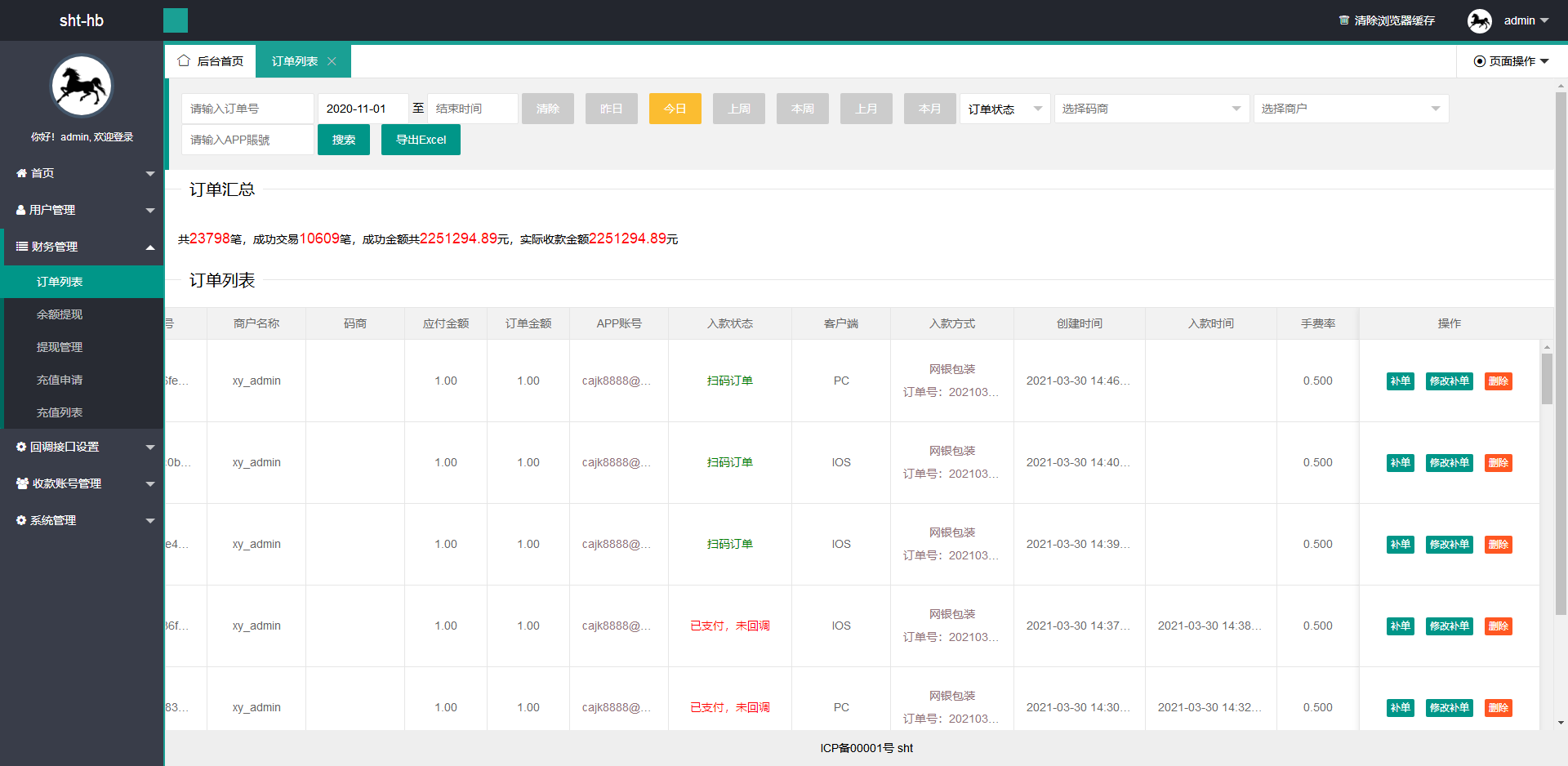Click the home icon on 后台首页 tab
The height and width of the screenshot is (766, 1568).
pyautogui.click(x=184, y=61)
